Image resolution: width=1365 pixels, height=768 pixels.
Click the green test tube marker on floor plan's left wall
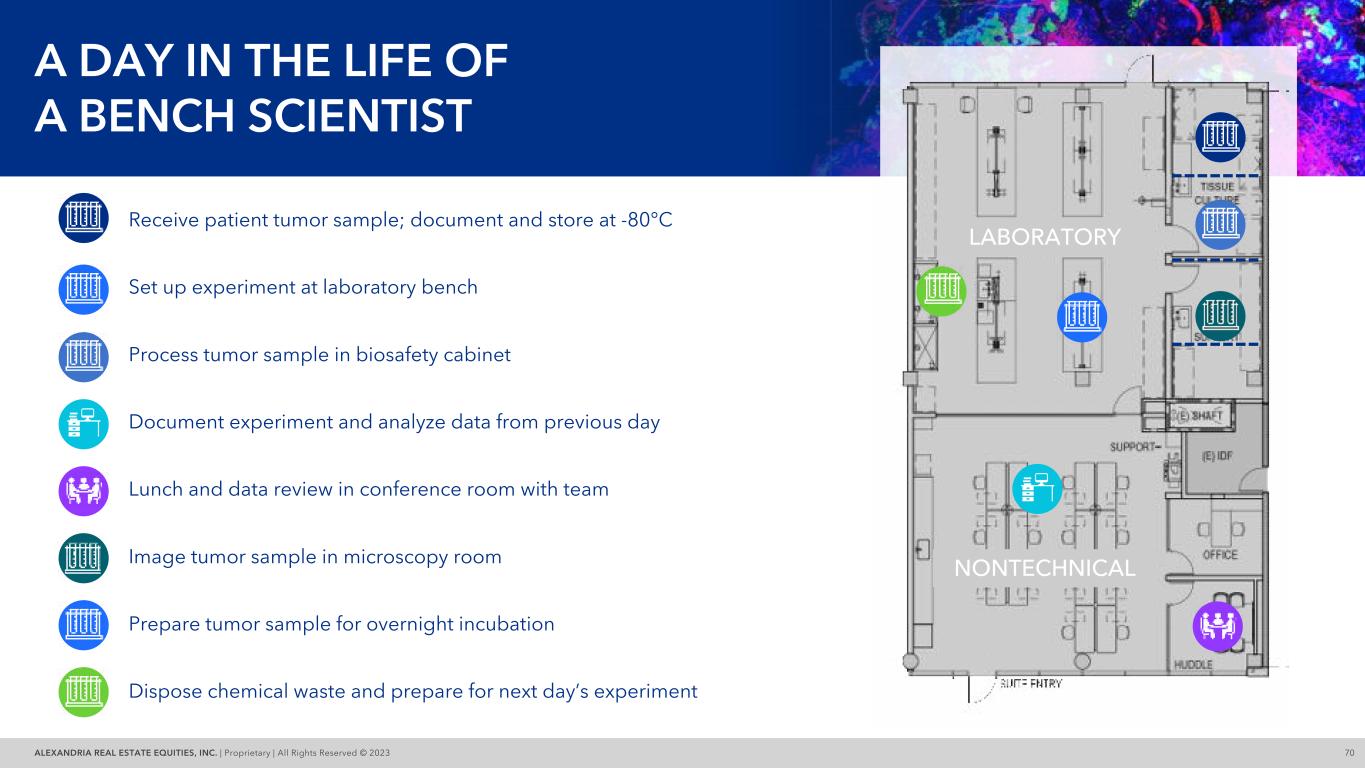coord(941,291)
